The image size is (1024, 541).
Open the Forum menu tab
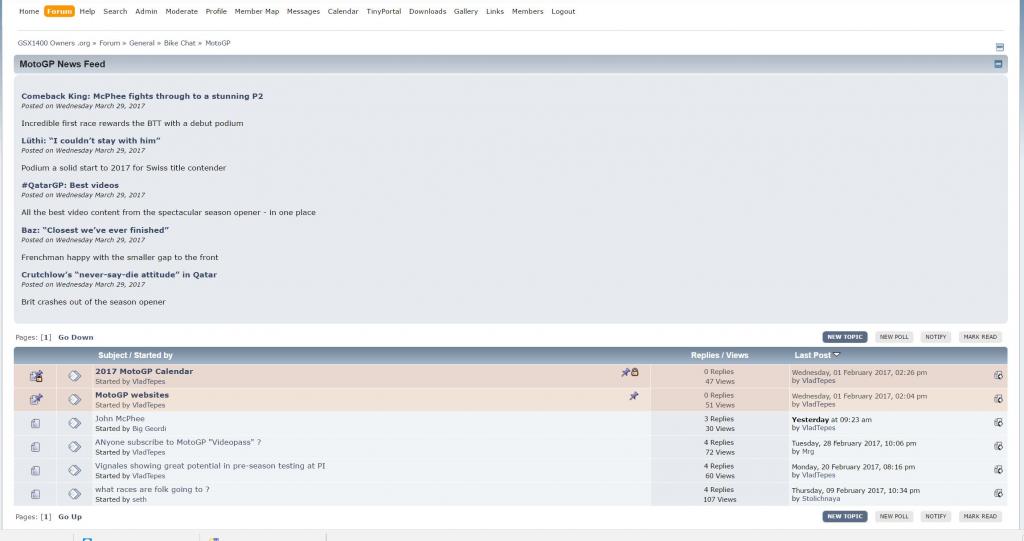(59, 12)
